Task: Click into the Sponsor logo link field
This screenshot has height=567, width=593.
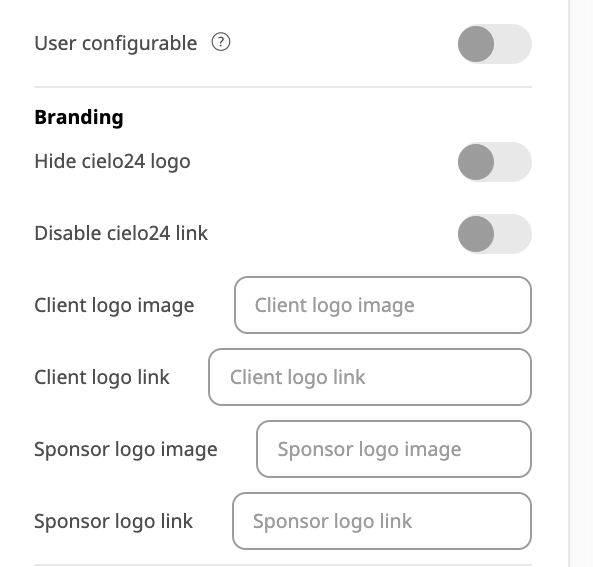Action: pyautogui.click(x=382, y=521)
